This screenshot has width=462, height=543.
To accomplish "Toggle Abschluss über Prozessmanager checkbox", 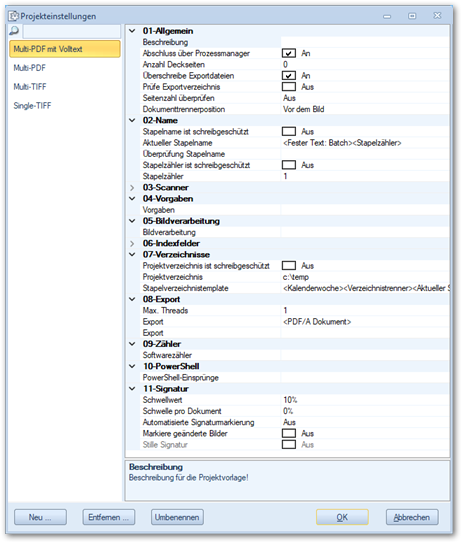I will [288, 53].
